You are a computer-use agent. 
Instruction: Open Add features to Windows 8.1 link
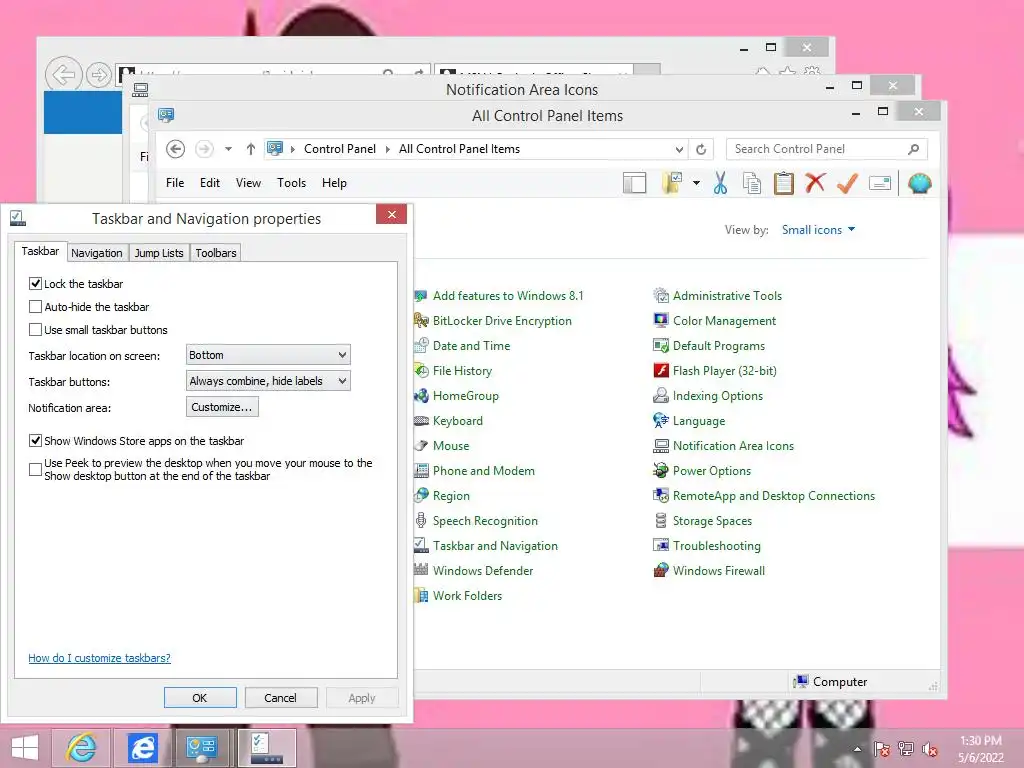point(507,295)
